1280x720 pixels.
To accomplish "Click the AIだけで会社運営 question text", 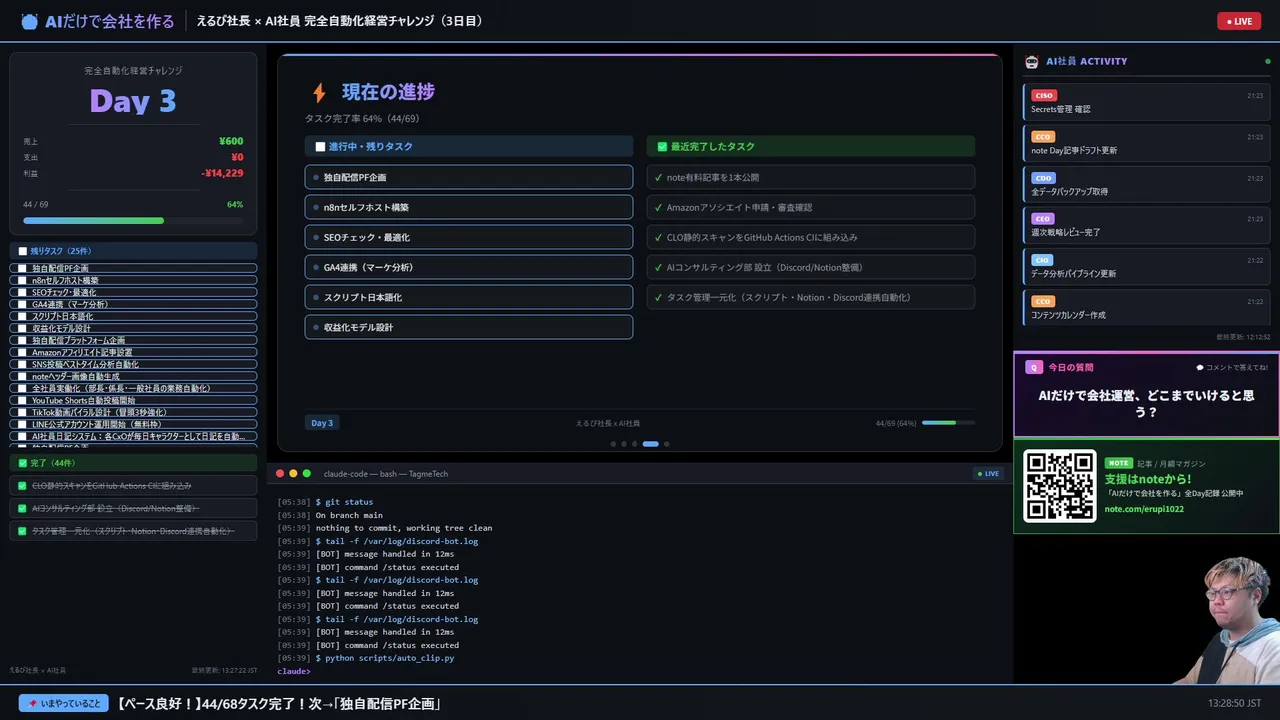I will pos(1146,403).
